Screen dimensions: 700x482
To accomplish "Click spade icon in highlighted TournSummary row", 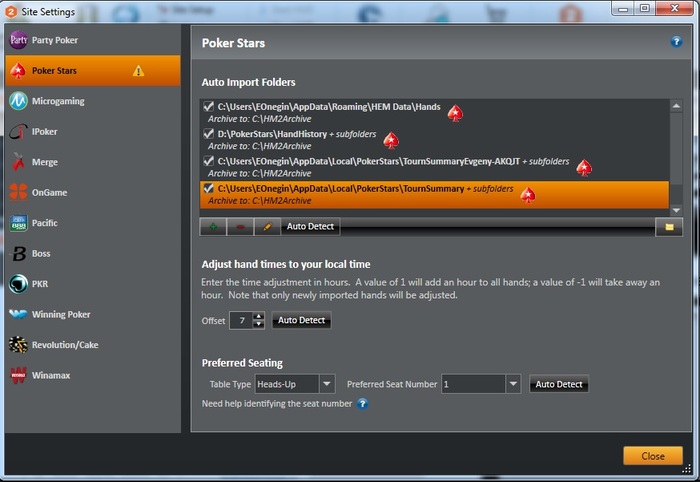I will pyautogui.click(x=528, y=195).
